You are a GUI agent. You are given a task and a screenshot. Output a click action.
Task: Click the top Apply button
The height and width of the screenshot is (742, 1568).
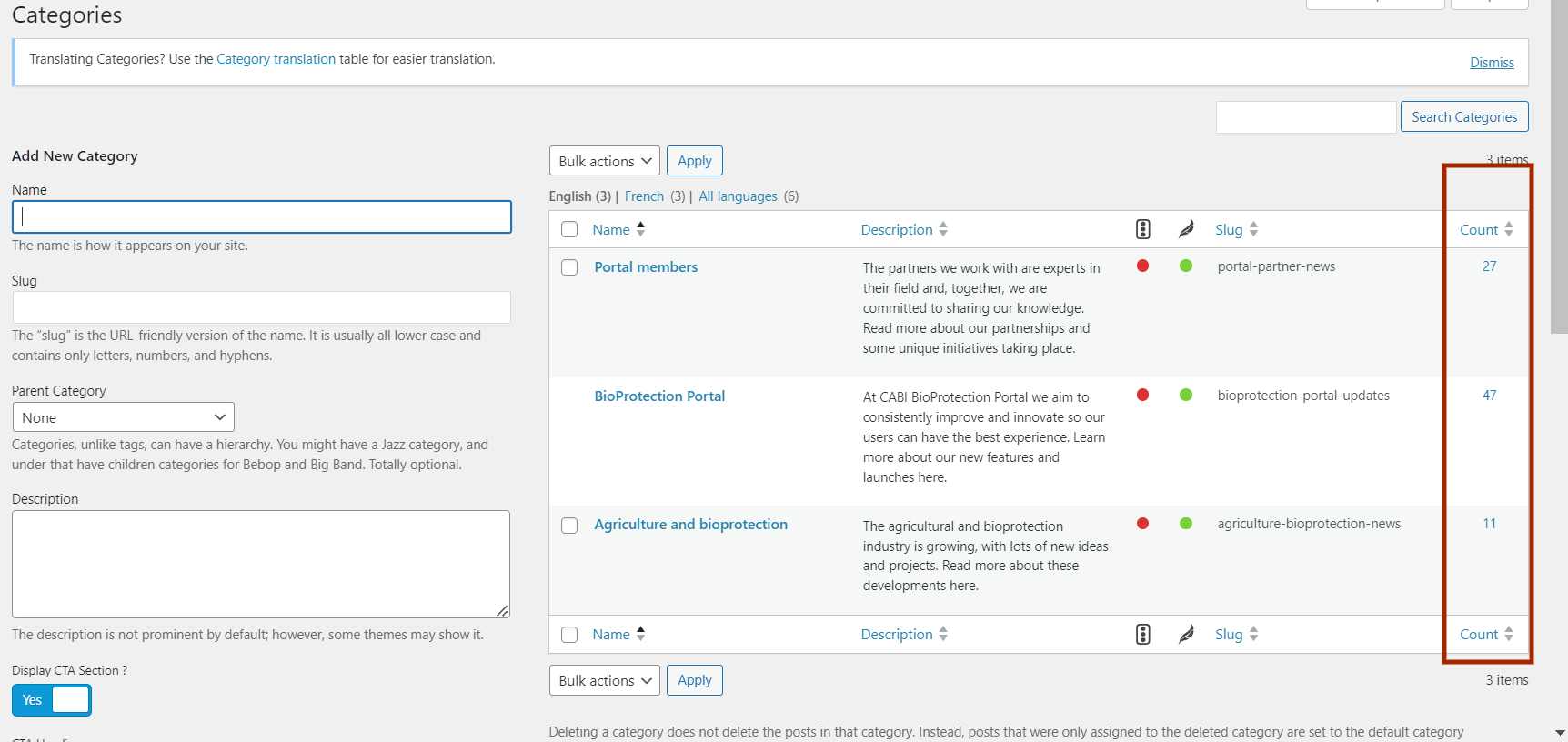point(695,161)
